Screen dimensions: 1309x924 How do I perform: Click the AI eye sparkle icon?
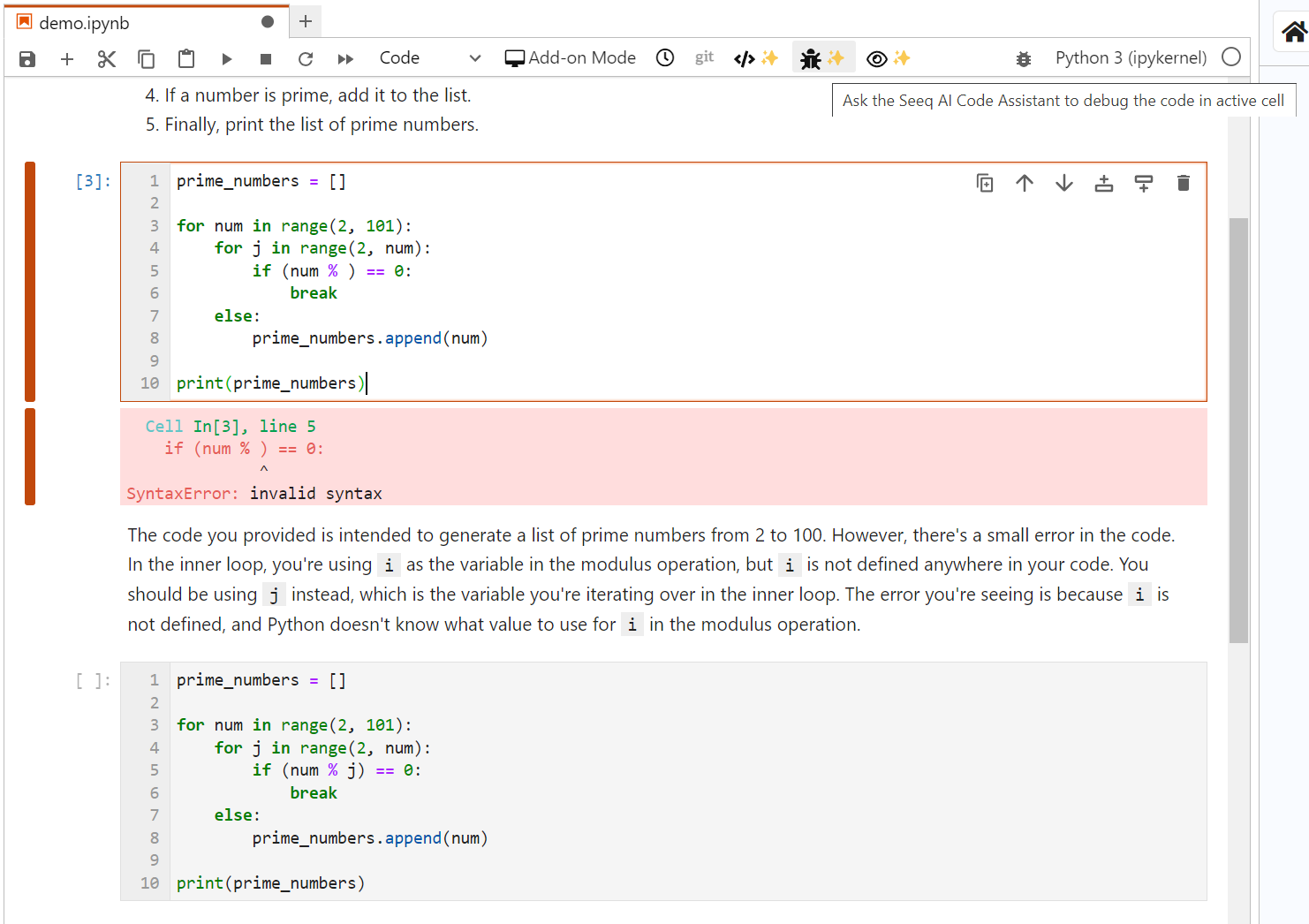point(888,58)
